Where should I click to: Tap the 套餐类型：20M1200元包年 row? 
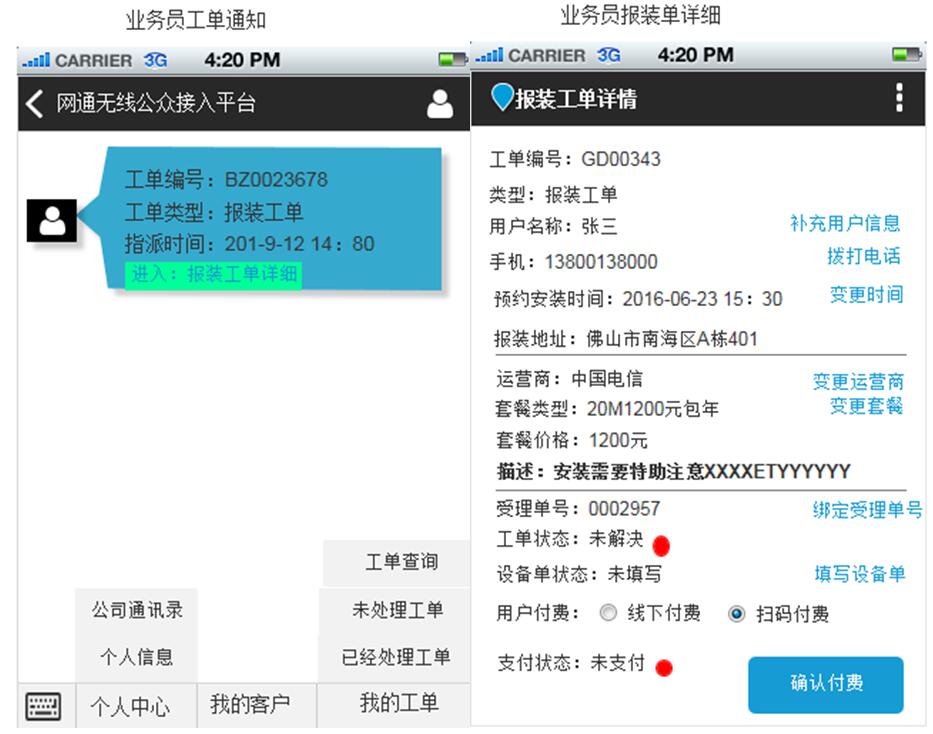[x=607, y=409]
